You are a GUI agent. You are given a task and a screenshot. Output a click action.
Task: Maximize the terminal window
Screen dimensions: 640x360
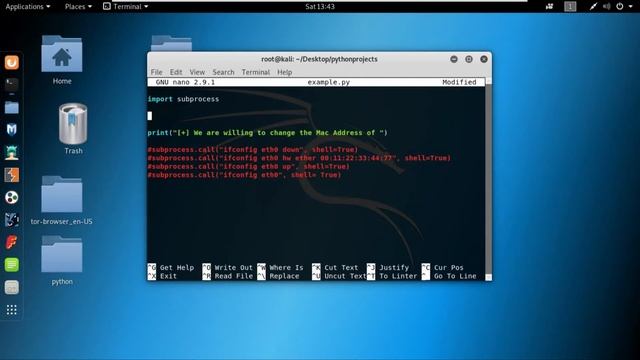click(x=469, y=59)
